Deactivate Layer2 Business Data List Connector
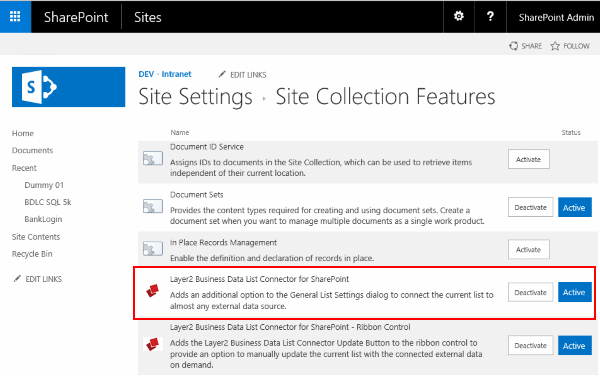The image size is (600, 376). click(530, 292)
